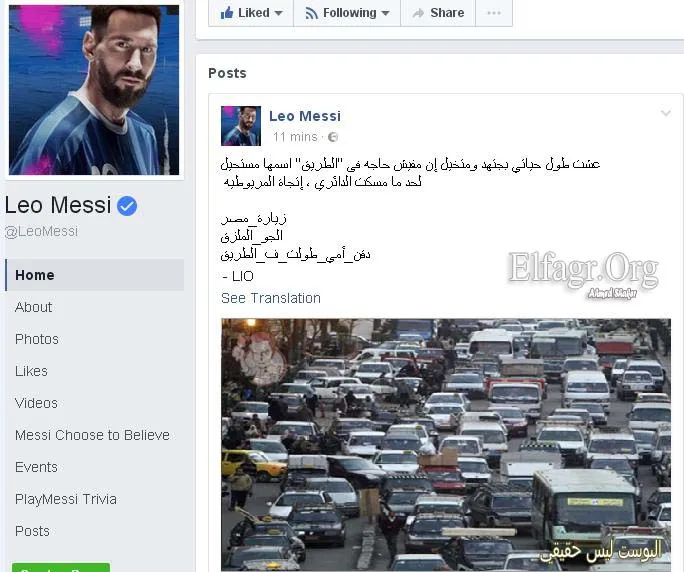Click the Leo Messi author name link
This screenshot has height=572, width=684.
coord(305,116)
